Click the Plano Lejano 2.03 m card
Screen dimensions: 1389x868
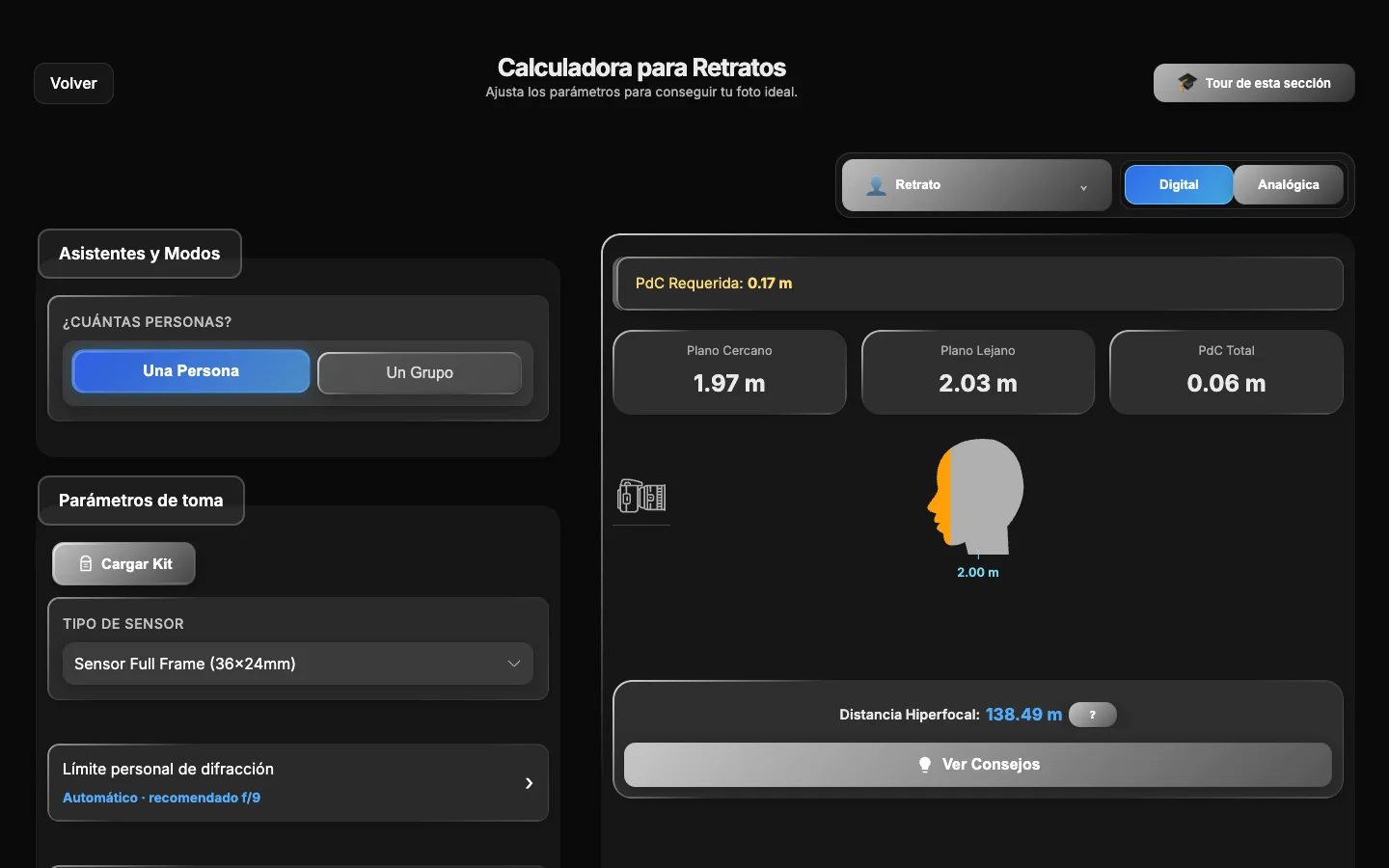pyautogui.click(x=978, y=372)
